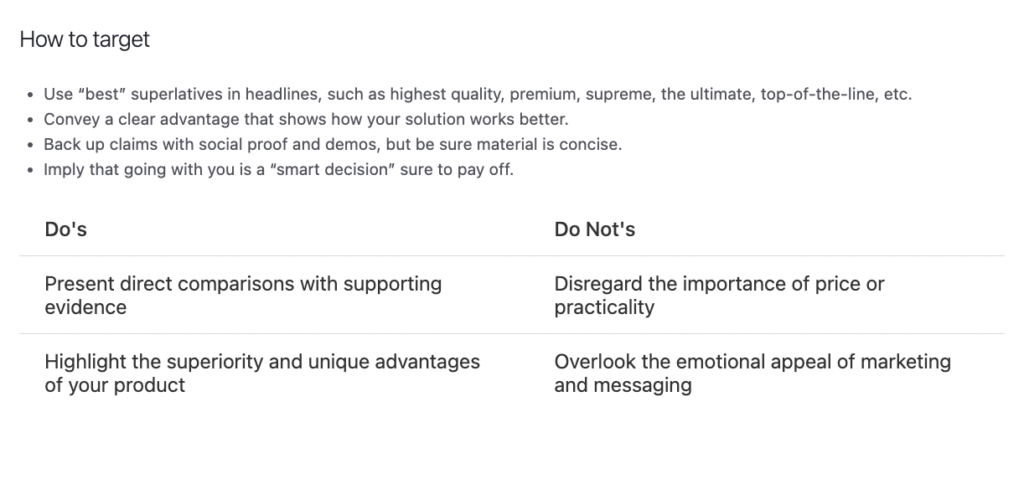Click the "Do Not's" column header
Viewport: 1024px width, 479px height.
(x=595, y=230)
